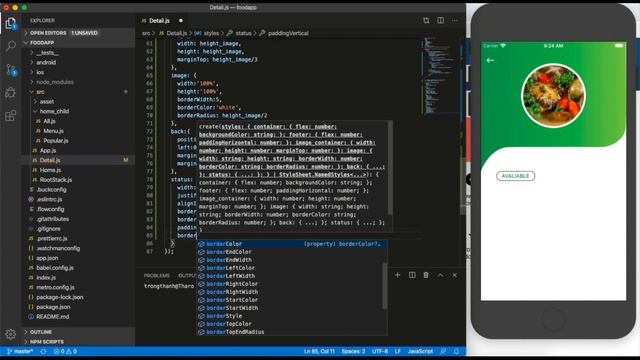This screenshot has height=360, width=640.
Task: Change indentation via Spaces: 2
Action: click(x=353, y=351)
